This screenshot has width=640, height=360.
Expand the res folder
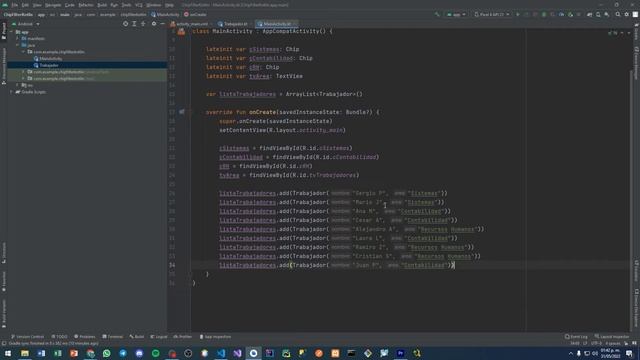click(x=18, y=85)
